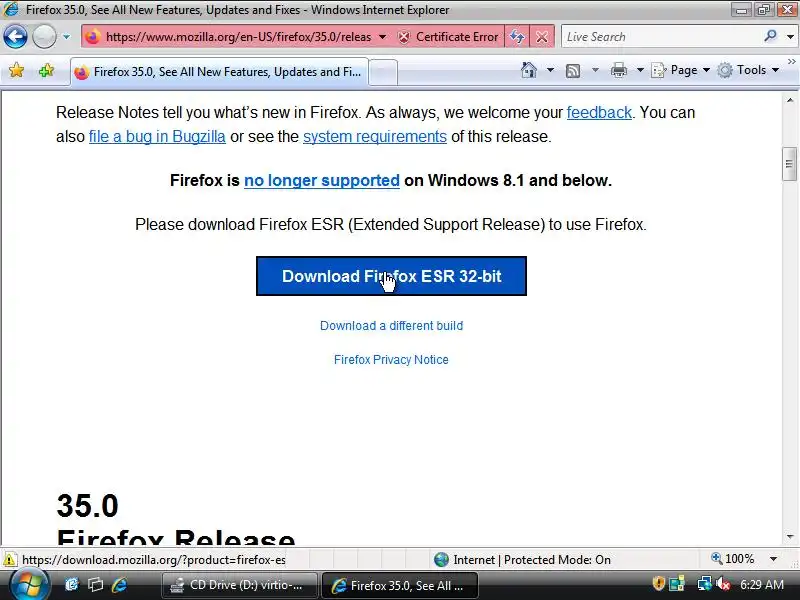This screenshot has height=600, width=800.
Task: Expand the Print options dropdown arrow
Action: (640, 70)
